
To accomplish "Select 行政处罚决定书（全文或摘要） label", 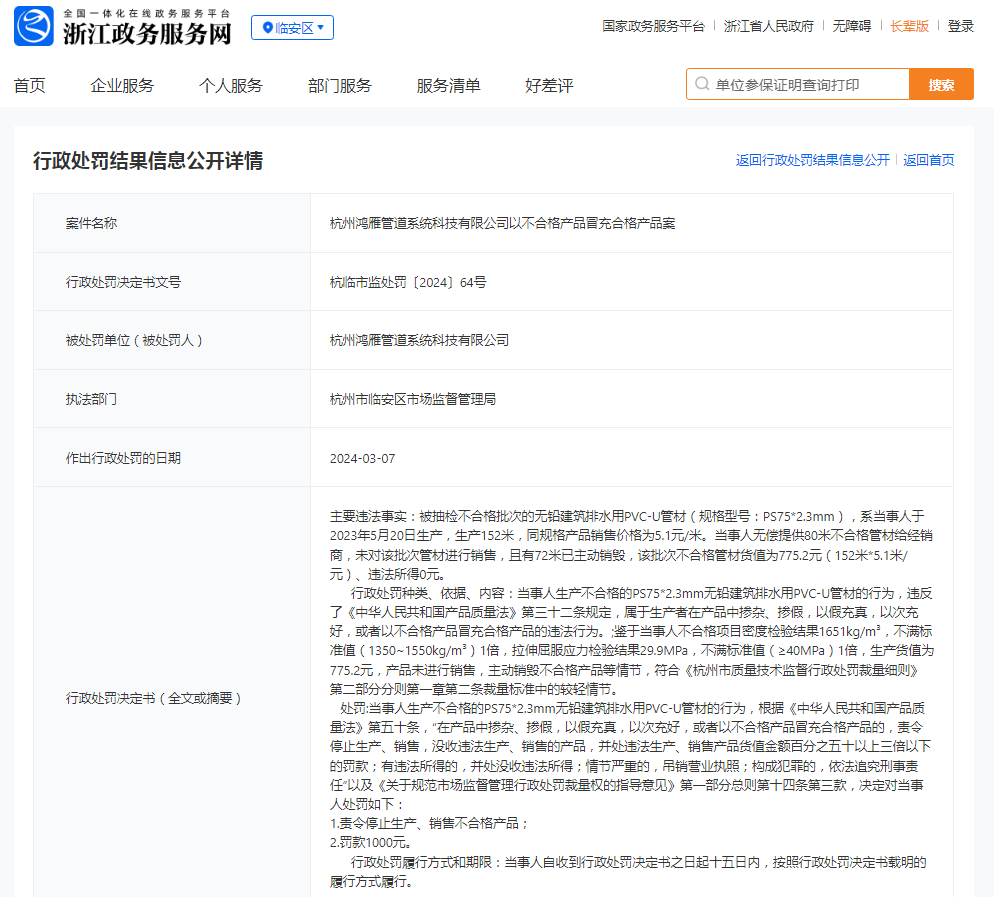I will 154,699.
